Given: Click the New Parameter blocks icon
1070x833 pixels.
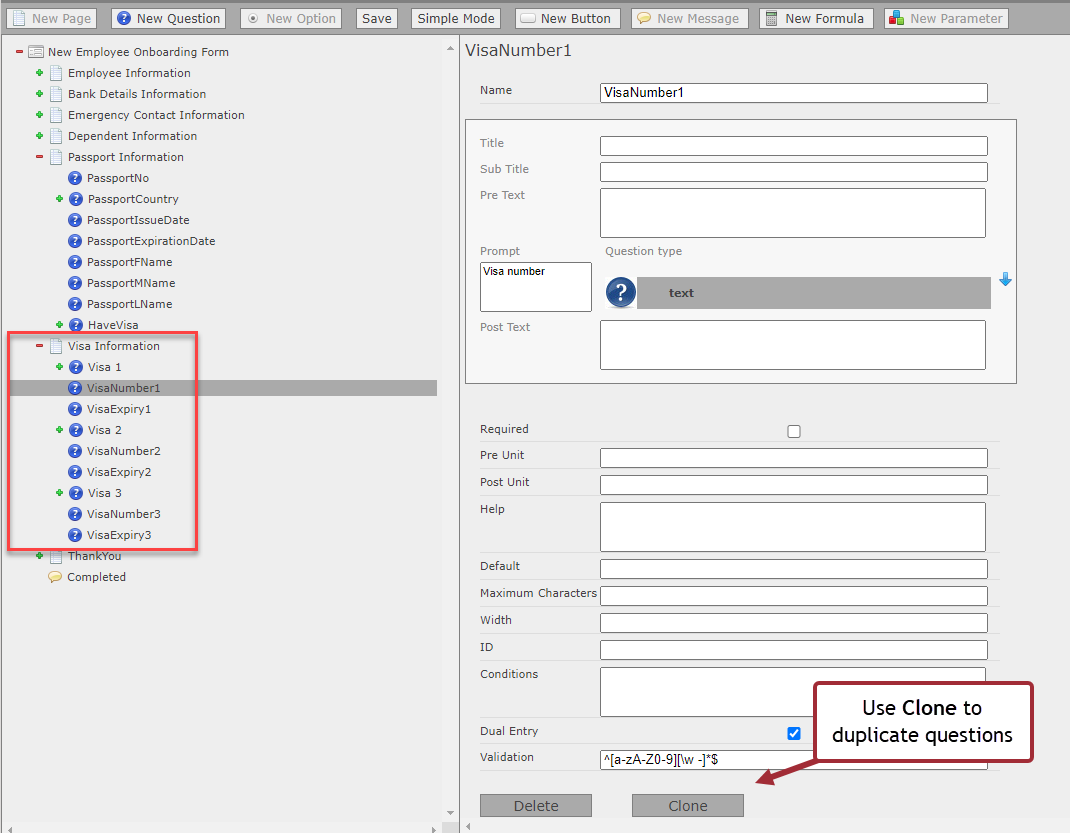Looking at the screenshot, I should (897, 18).
